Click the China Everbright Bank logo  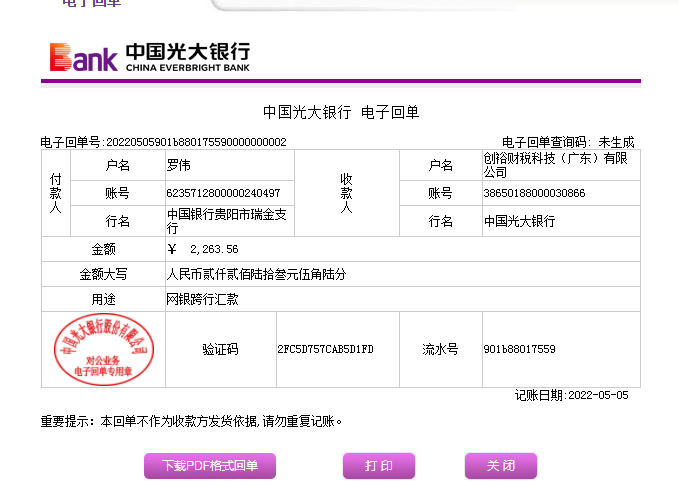pos(150,57)
